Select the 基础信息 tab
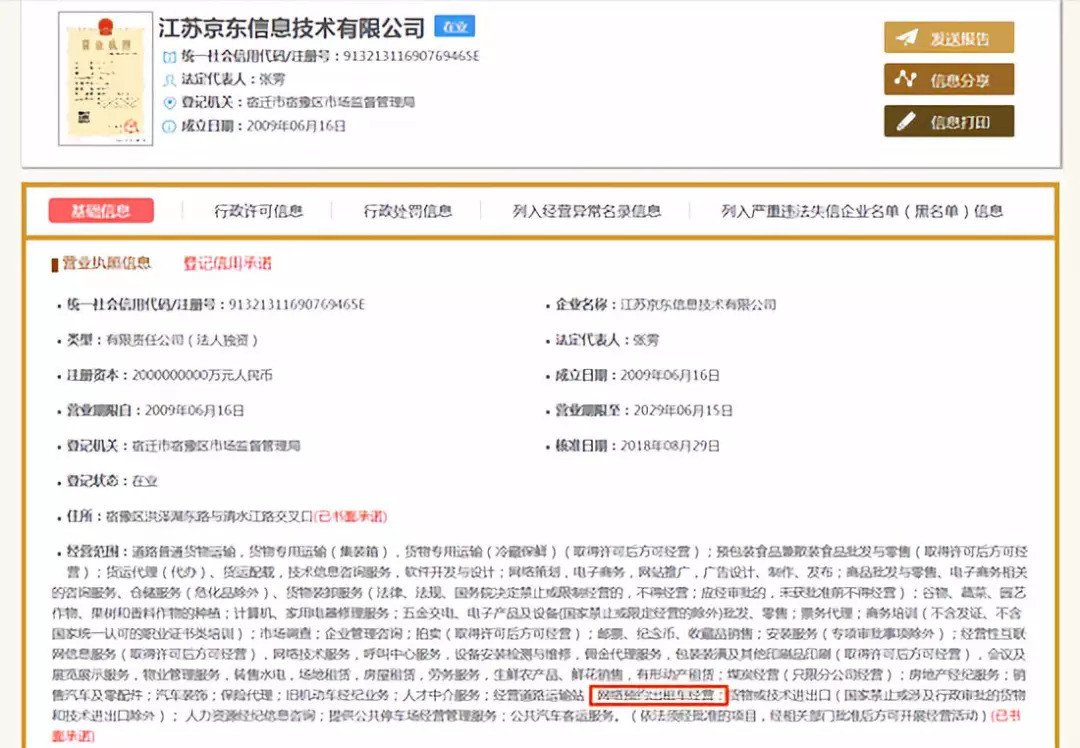Screen dimensions: 1080x748 tap(101, 211)
